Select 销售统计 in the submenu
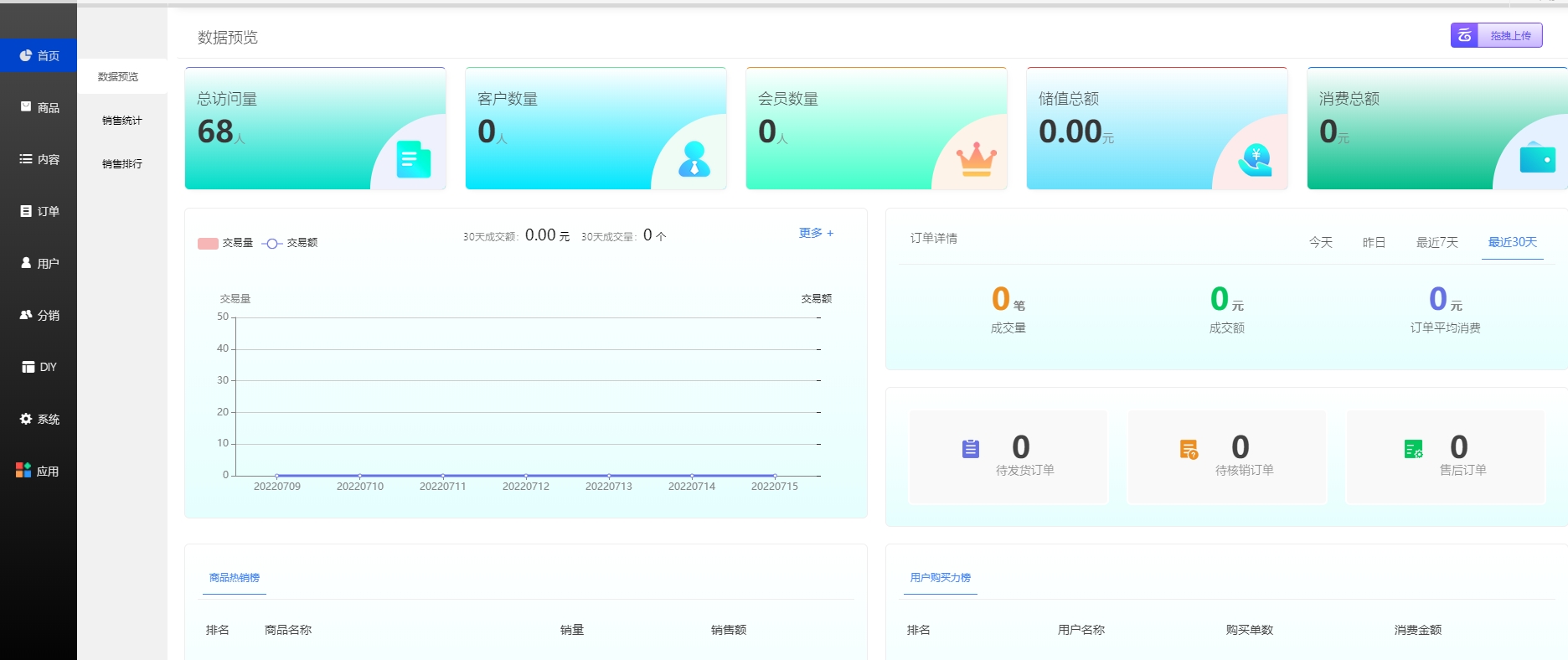This screenshot has width=1568, height=660. pos(122,120)
